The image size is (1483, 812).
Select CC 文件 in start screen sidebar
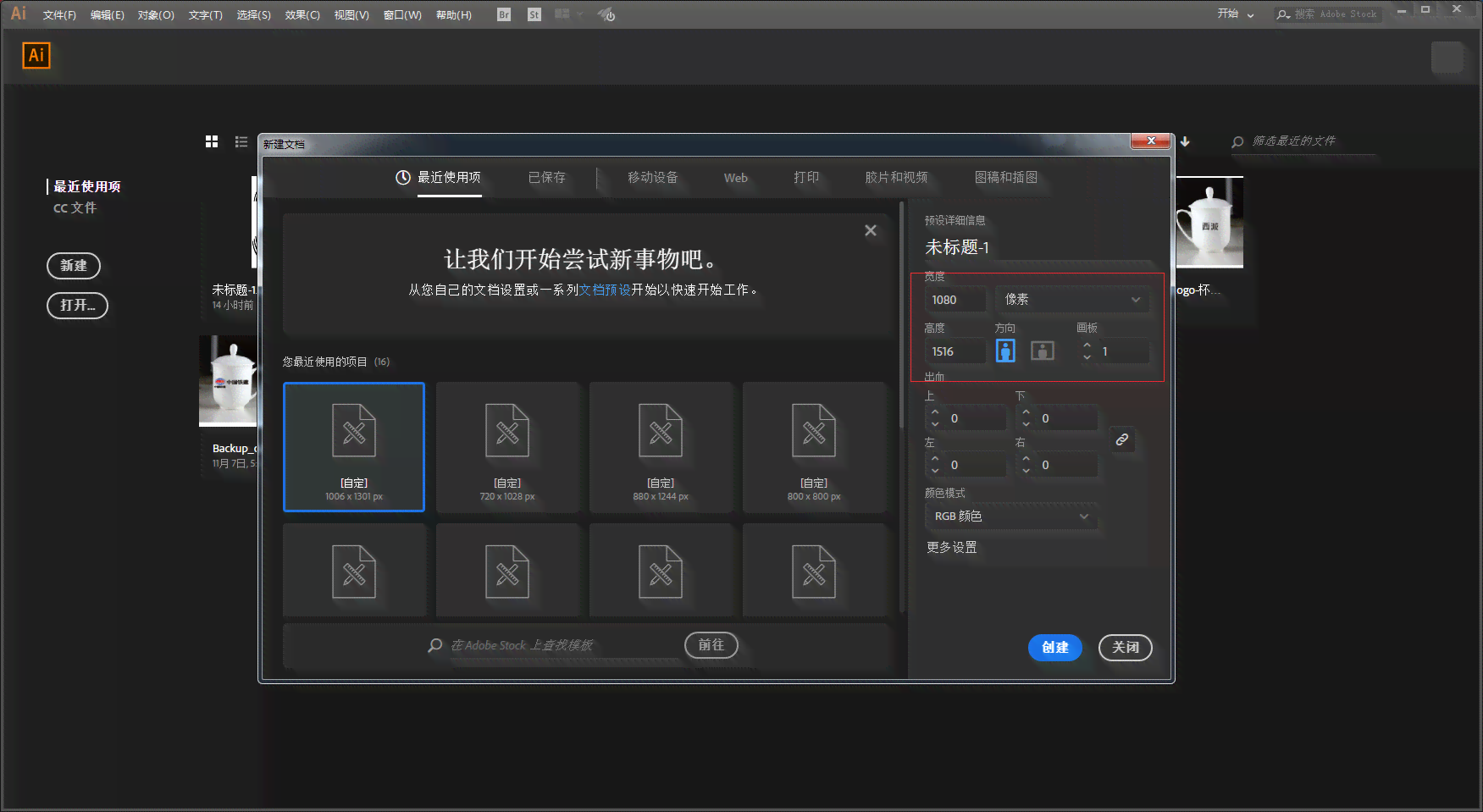pyautogui.click(x=75, y=208)
